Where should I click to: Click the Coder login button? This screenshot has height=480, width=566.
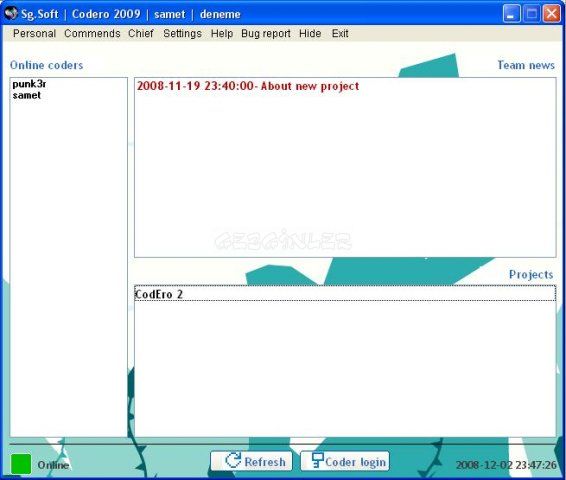(x=345, y=461)
